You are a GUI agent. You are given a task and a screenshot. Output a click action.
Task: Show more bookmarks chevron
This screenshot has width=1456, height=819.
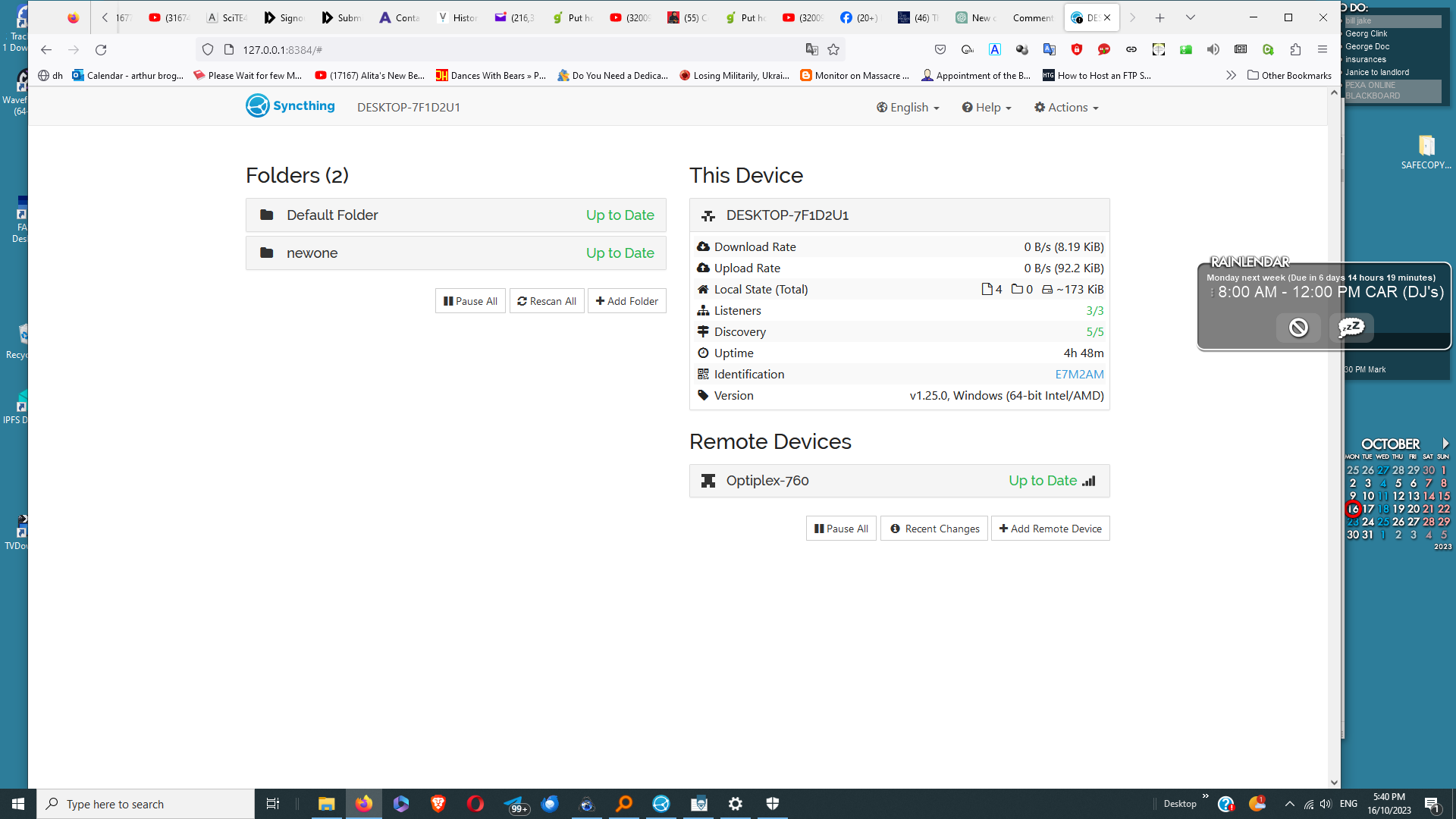[x=1231, y=76]
